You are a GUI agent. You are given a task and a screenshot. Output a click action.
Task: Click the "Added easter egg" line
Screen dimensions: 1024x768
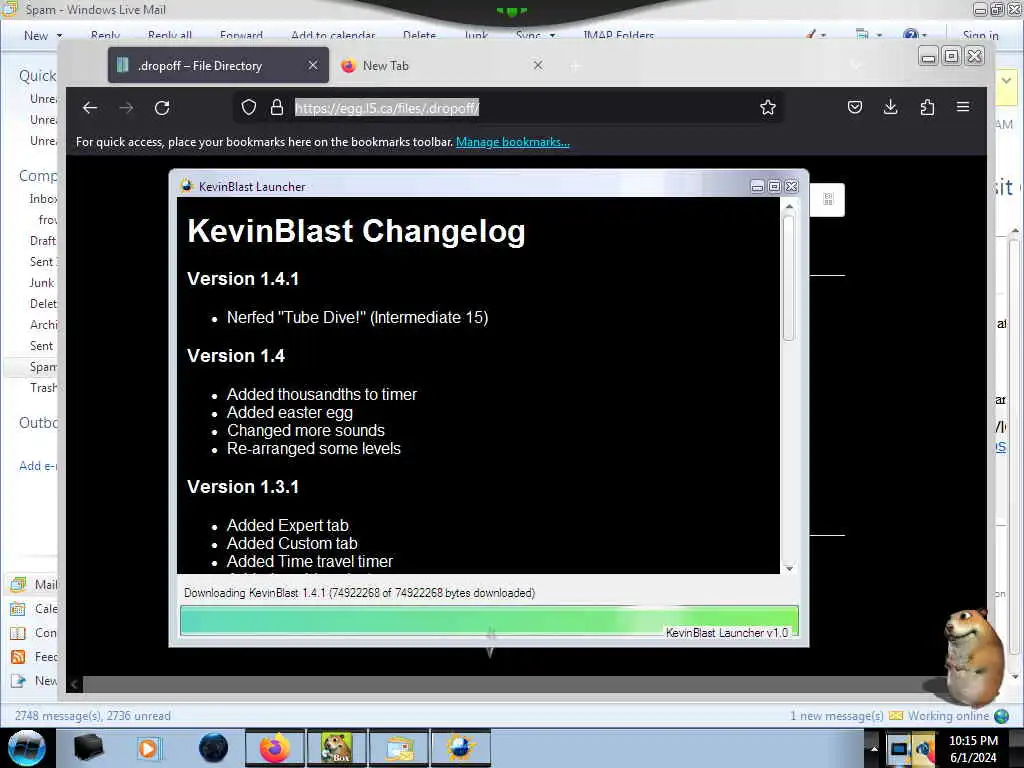click(289, 413)
